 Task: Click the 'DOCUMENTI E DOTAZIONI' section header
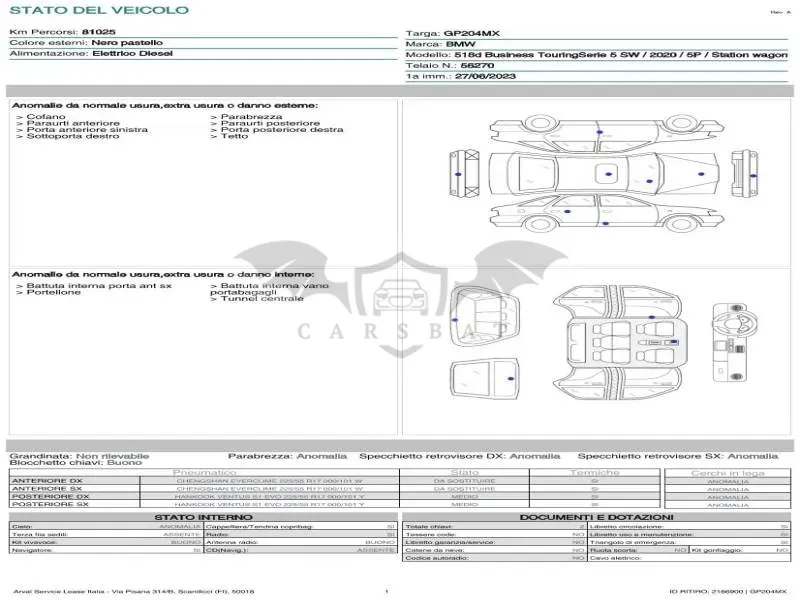[x=596, y=517]
